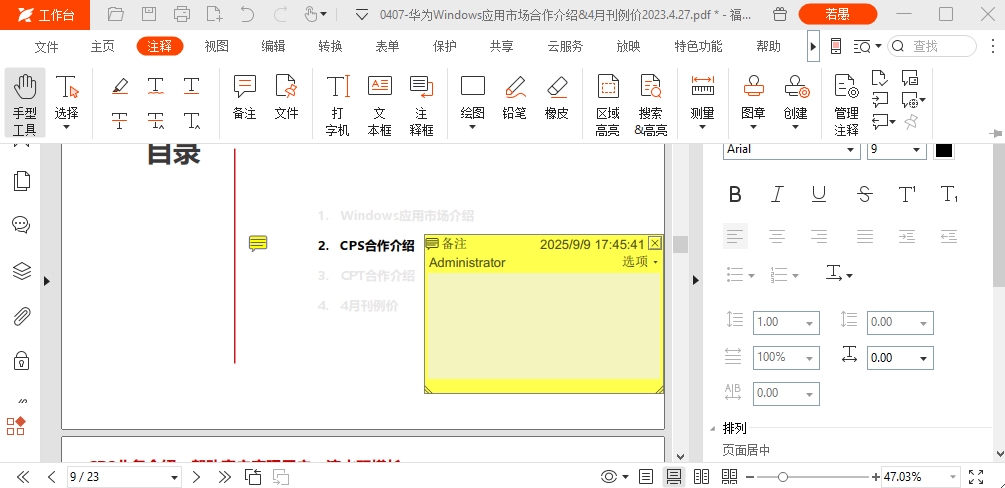Open the attachments paperclip side panel
This screenshot has height=488, width=1005.
coord(21,317)
